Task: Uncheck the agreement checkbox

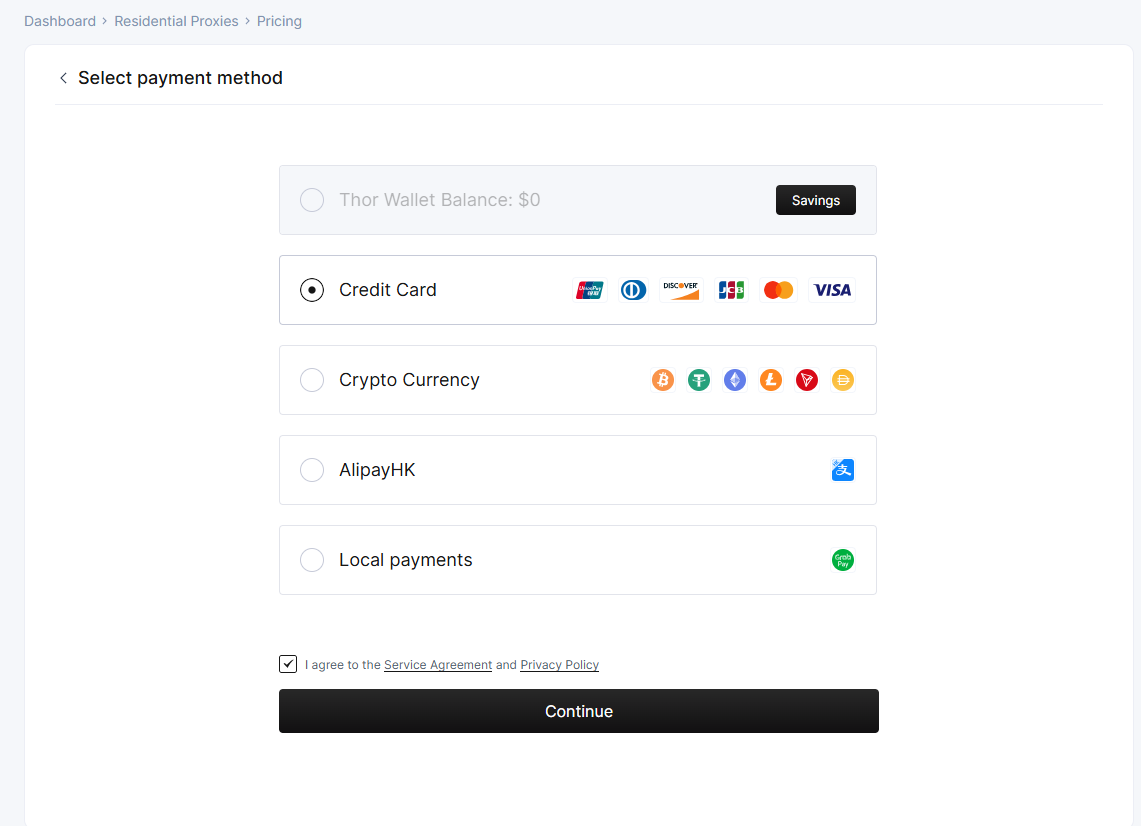Action: [x=288, y=664]
